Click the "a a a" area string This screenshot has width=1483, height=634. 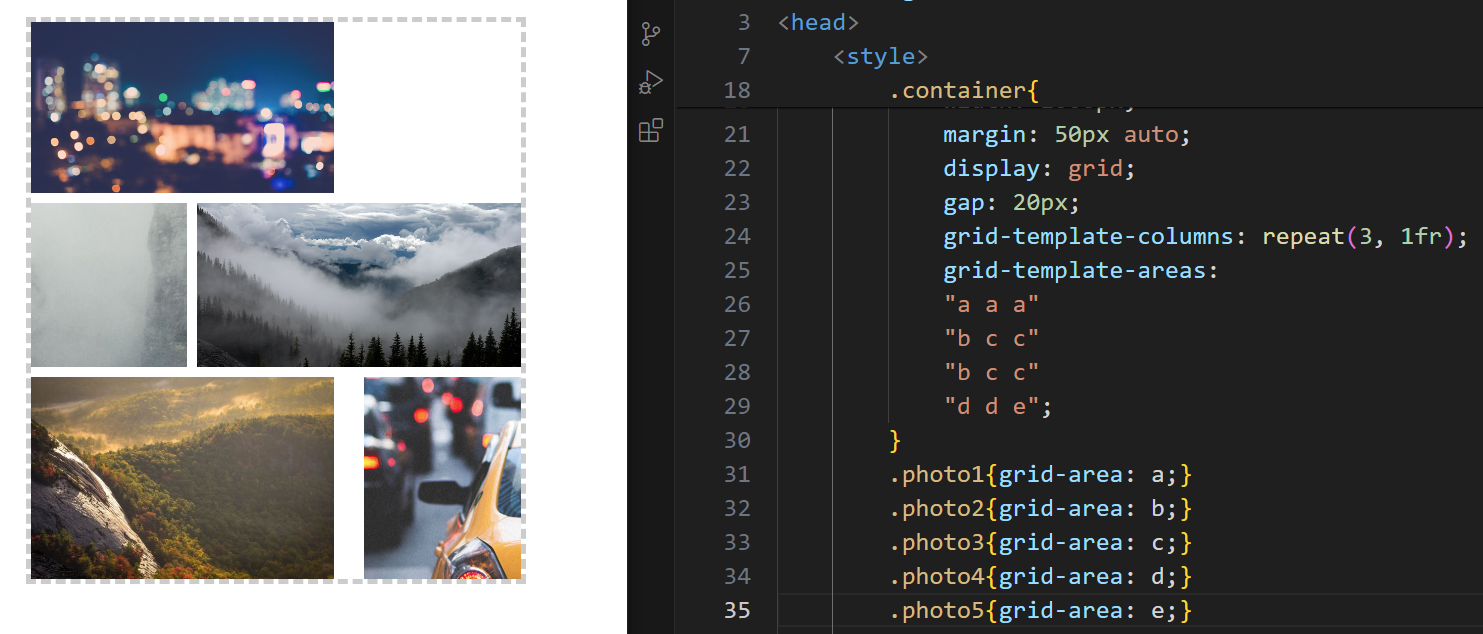(991, 304)
